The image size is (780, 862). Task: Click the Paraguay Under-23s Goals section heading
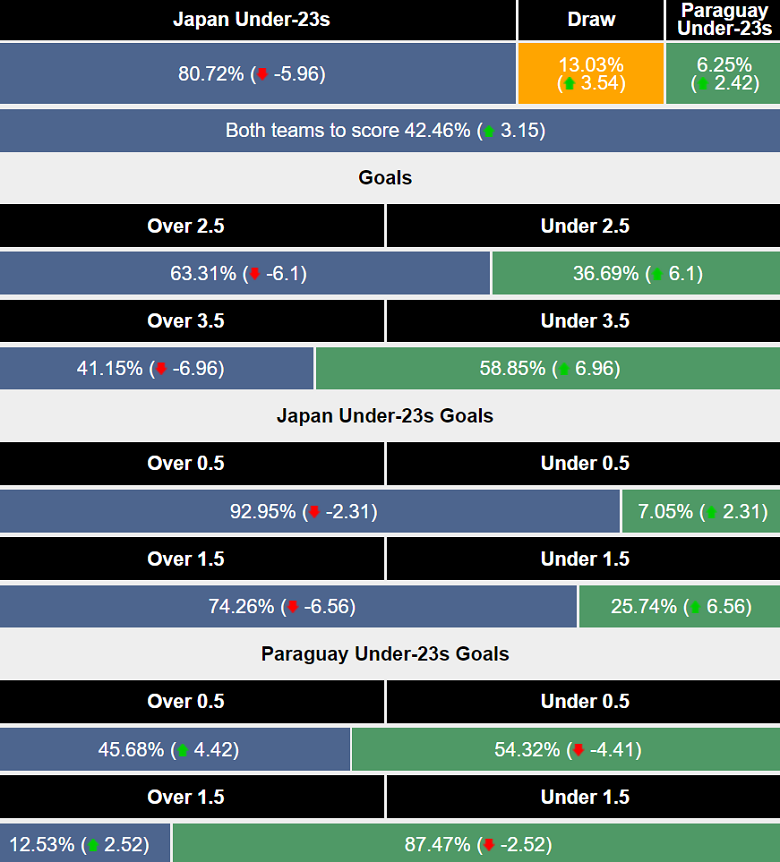pos(385,654)
